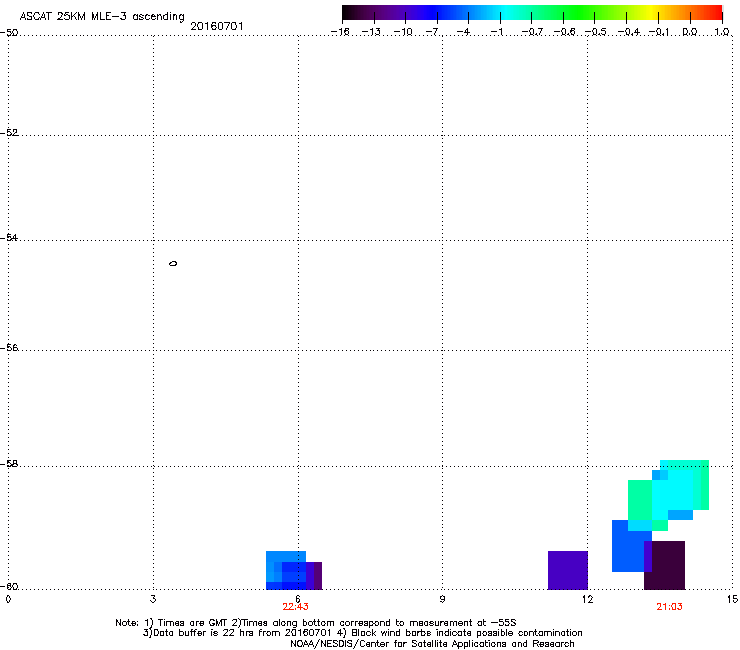Click the red time stamp 22:43
The image size is (740, 650).
pos(295,607)
